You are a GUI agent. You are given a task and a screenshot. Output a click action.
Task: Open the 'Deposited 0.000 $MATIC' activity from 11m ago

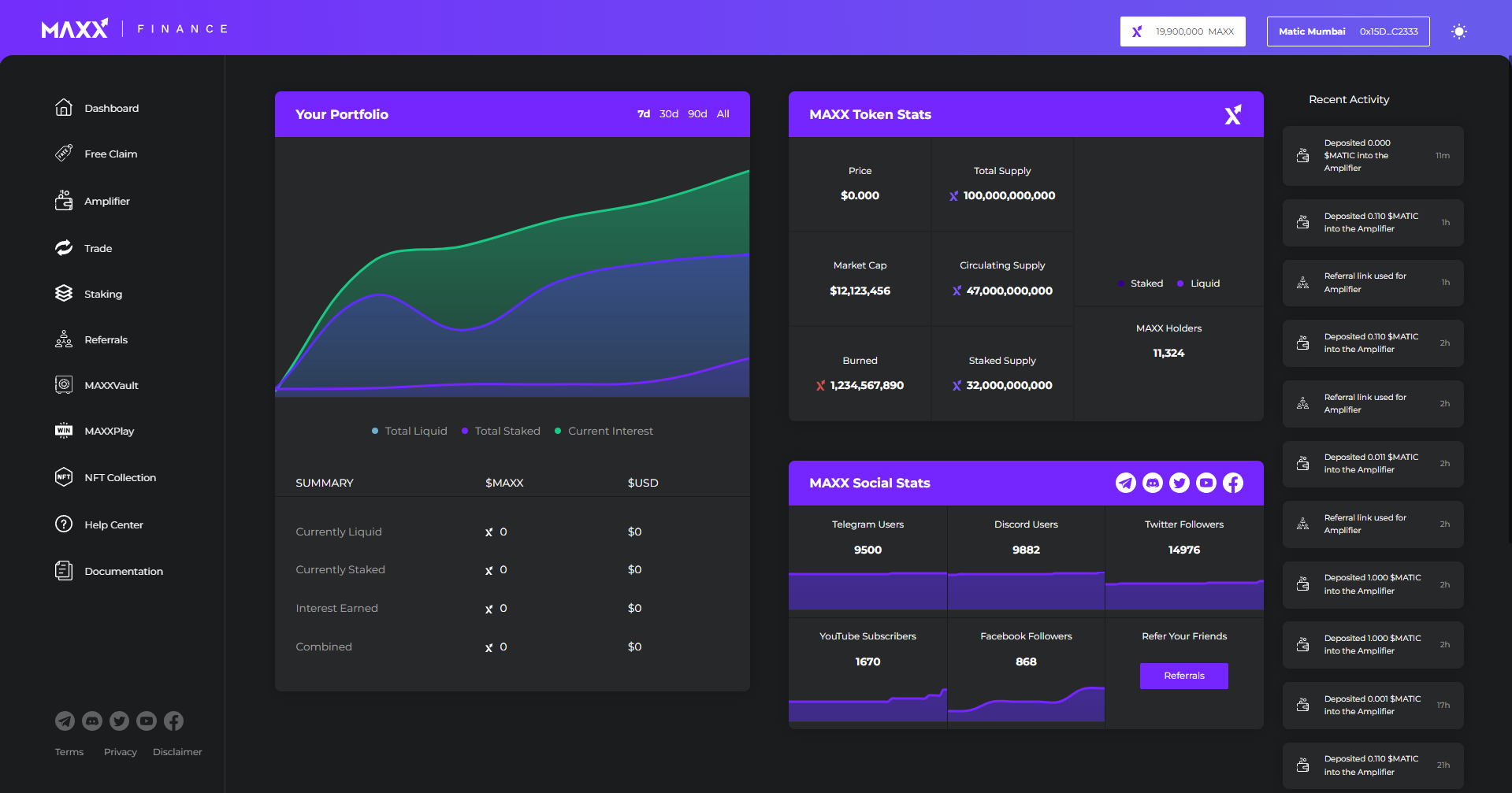(1373, 156)
